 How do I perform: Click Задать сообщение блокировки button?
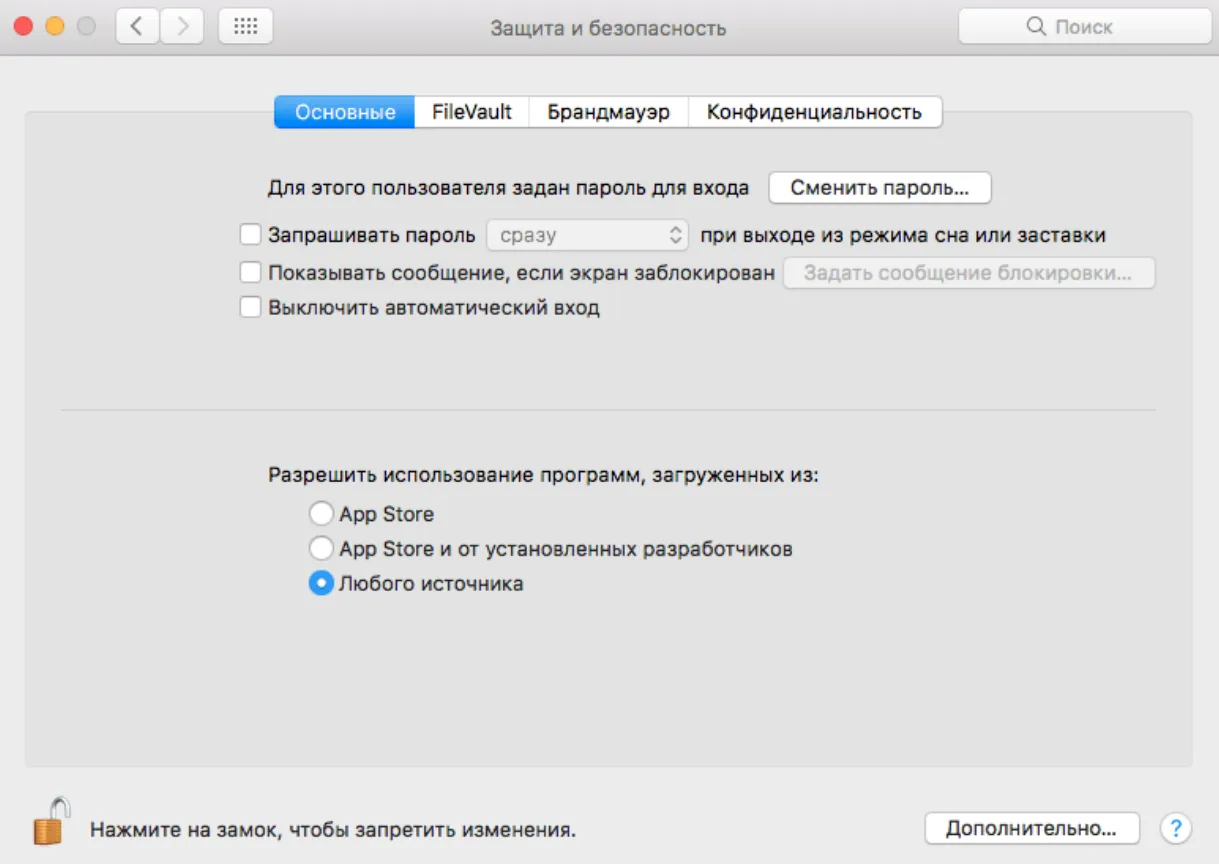969,273
